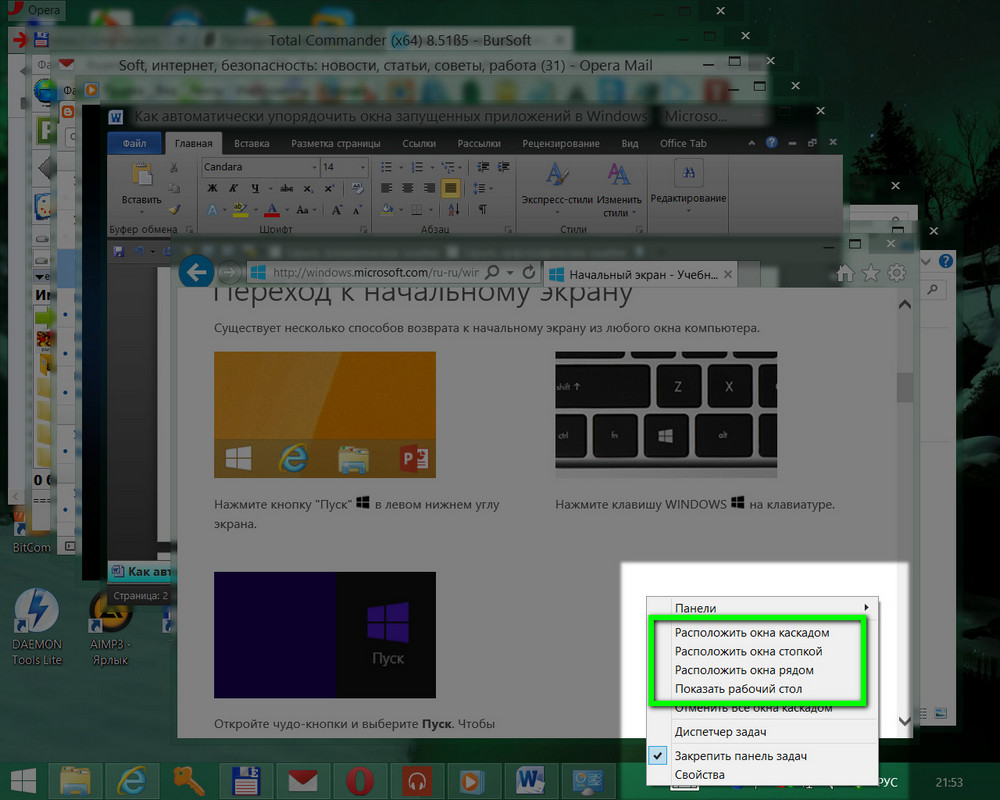Open DAEMON Tools Lite desktop shortcut
The image size is (1000, 800).
click(x=37, y=627)
